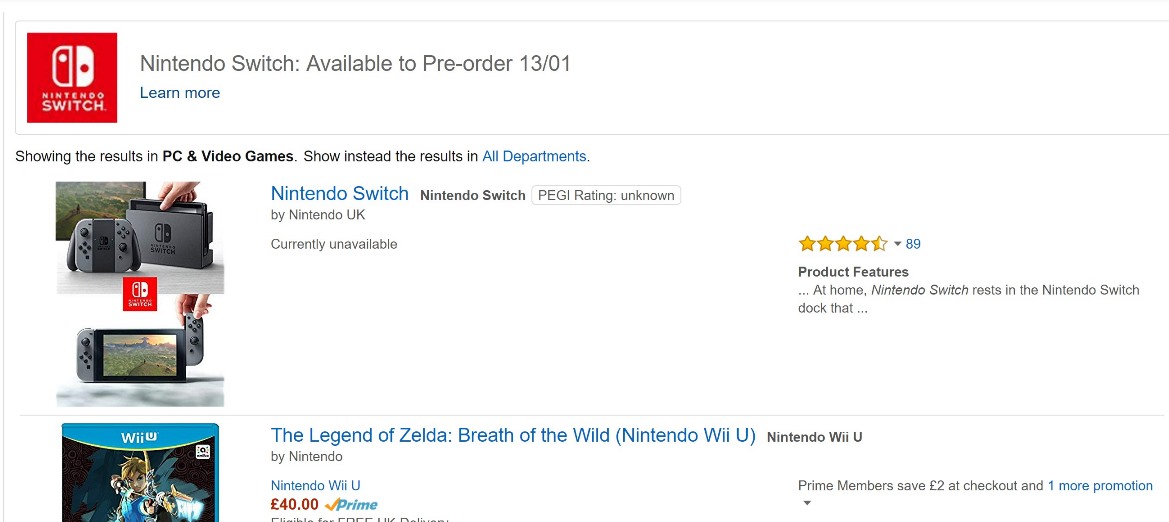Expand the ratings dropdown arrow beside stars
1169x522 pixels.
pos(897,244)
